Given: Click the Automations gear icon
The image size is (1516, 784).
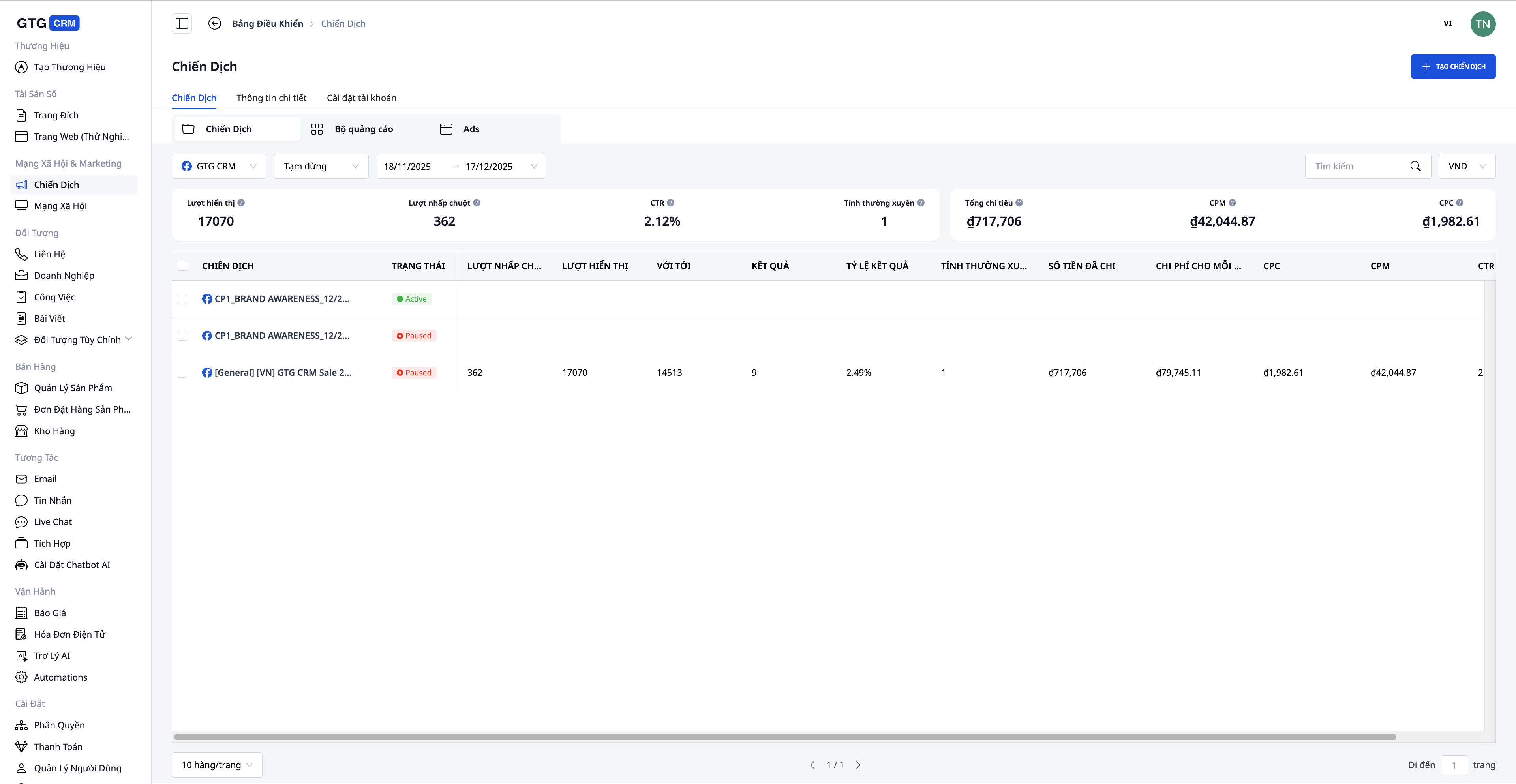Looking at the screenshot, I should pos(21,677).
